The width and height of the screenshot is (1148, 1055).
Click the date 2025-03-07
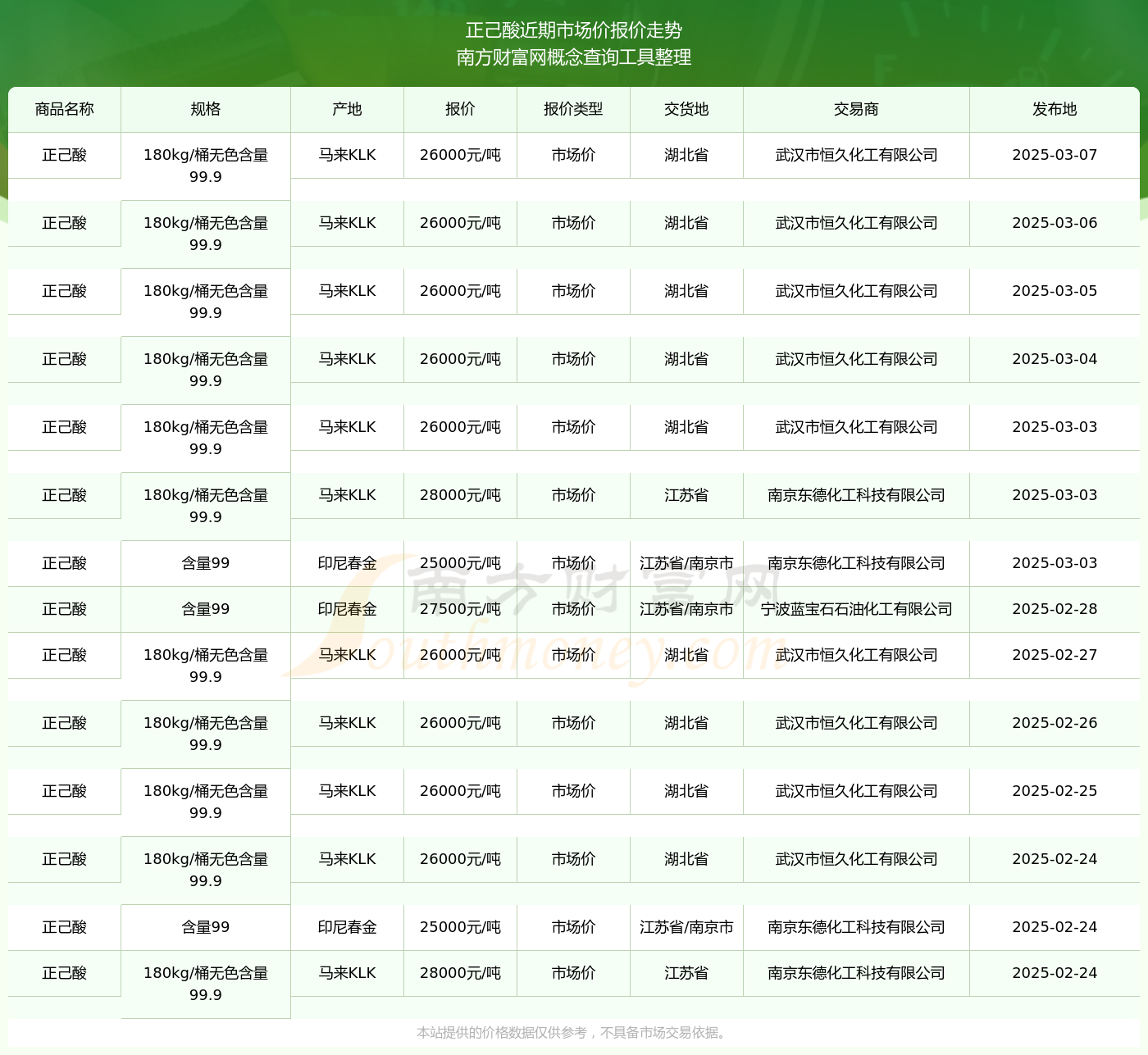[x=1055, y=155]
